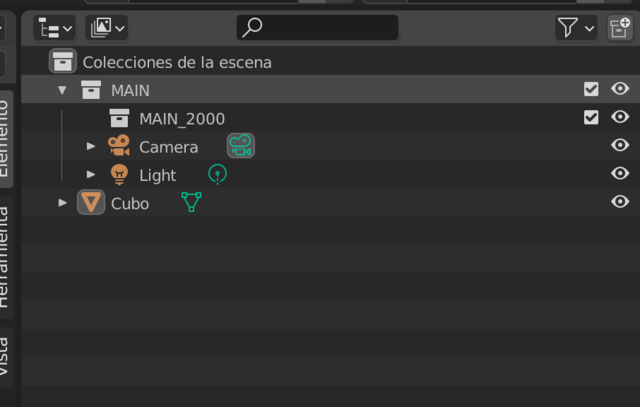The width and height of the screenshot is (640, 407).
Task: Expand the Camera object tree
Action: (91, 146)
